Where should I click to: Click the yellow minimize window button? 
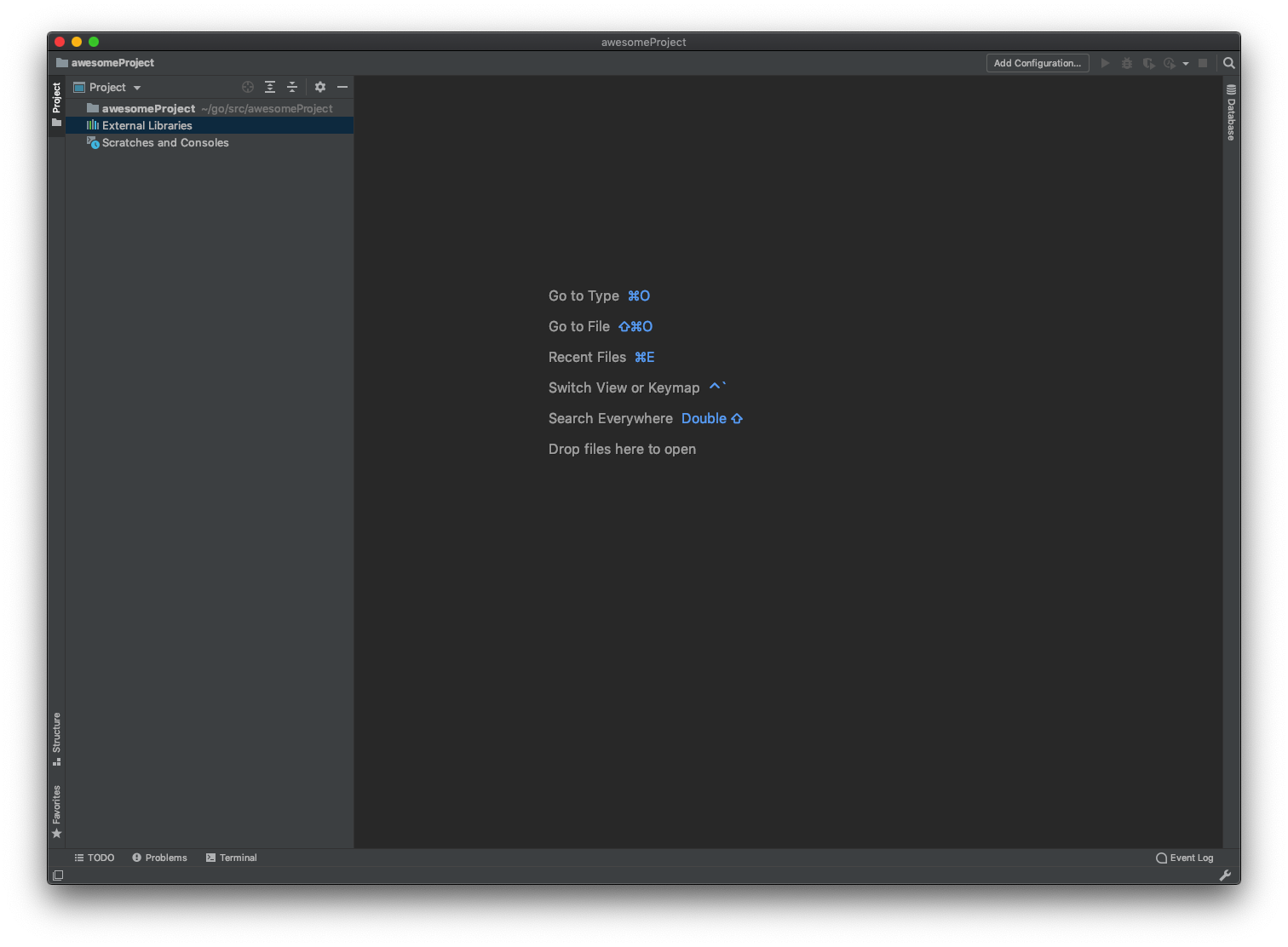click(77, 42)
